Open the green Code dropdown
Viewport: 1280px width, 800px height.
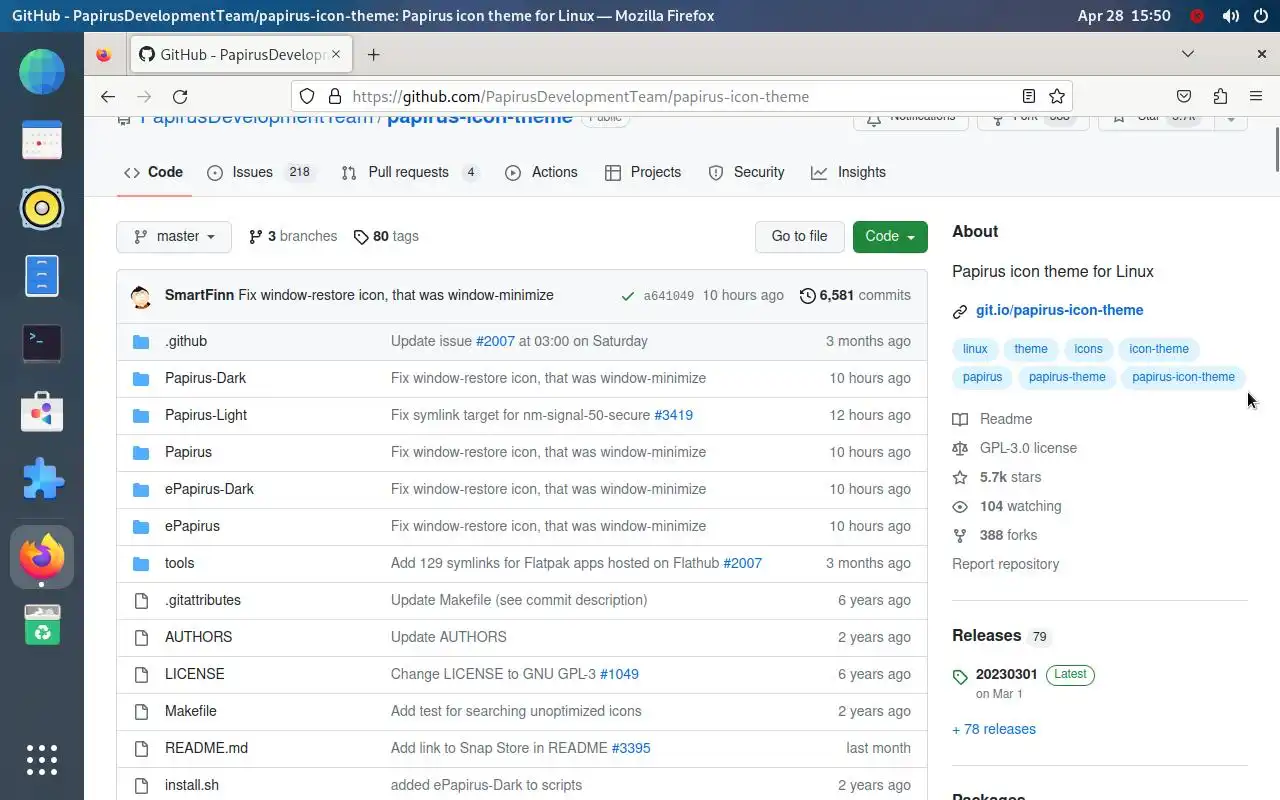click(890, 237)
